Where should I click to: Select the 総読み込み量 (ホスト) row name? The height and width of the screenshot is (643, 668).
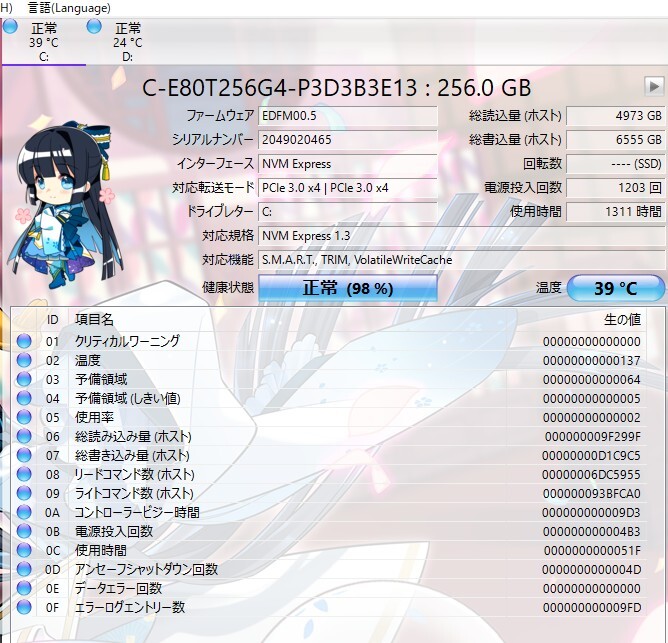133,436
